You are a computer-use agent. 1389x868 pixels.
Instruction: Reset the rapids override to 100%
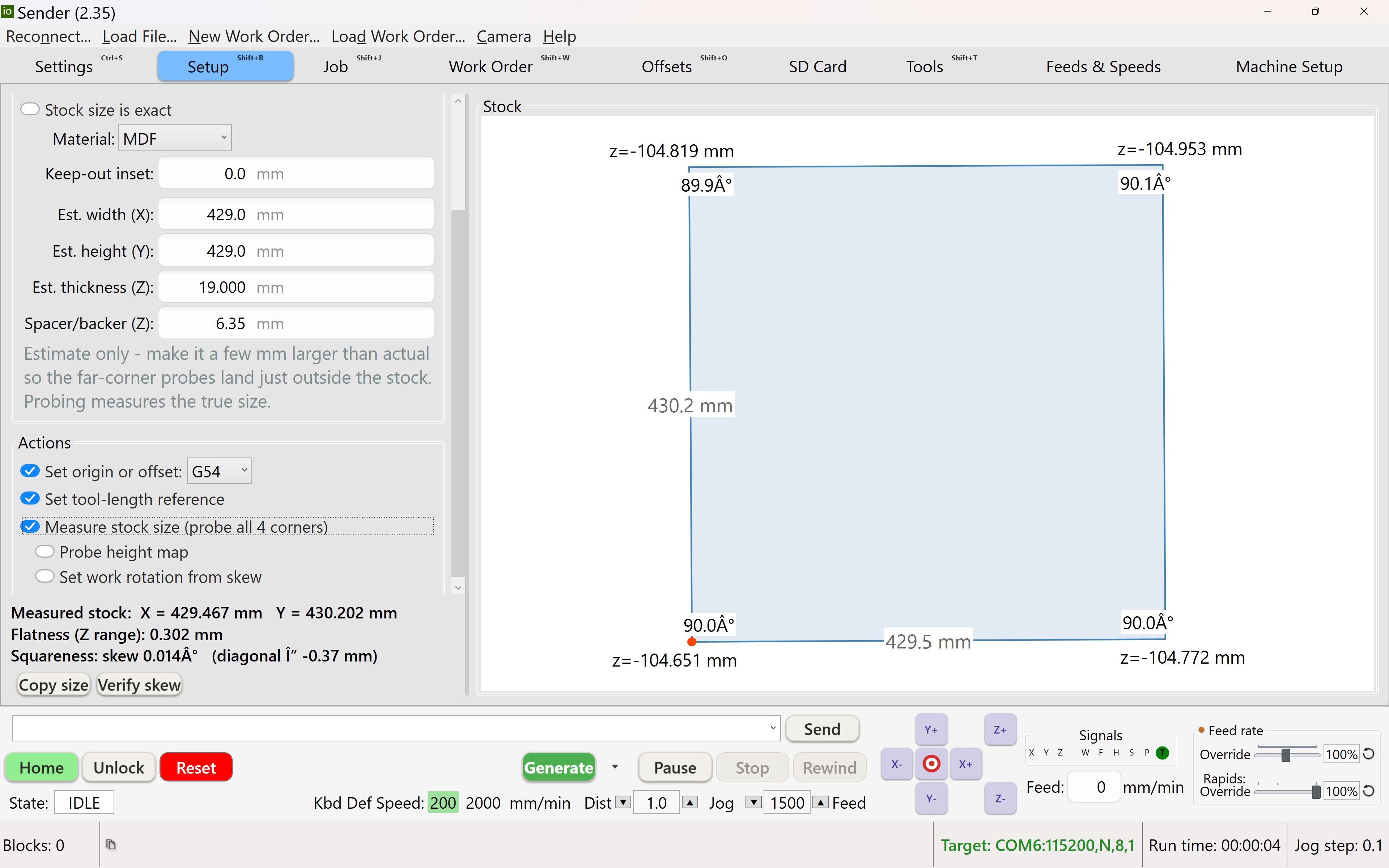[x=1369, y=791]
